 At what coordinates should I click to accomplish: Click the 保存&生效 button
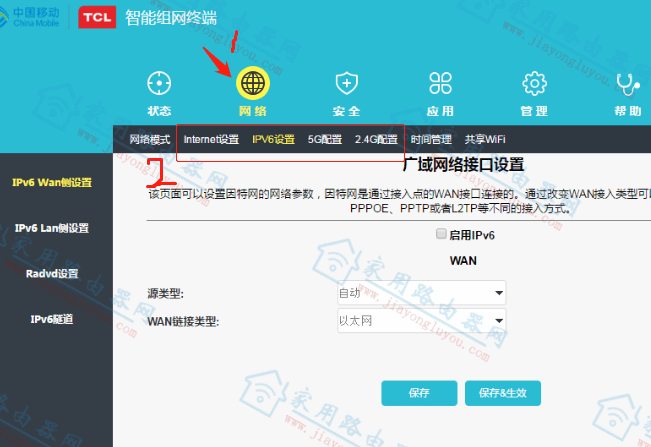coord(503,393)
